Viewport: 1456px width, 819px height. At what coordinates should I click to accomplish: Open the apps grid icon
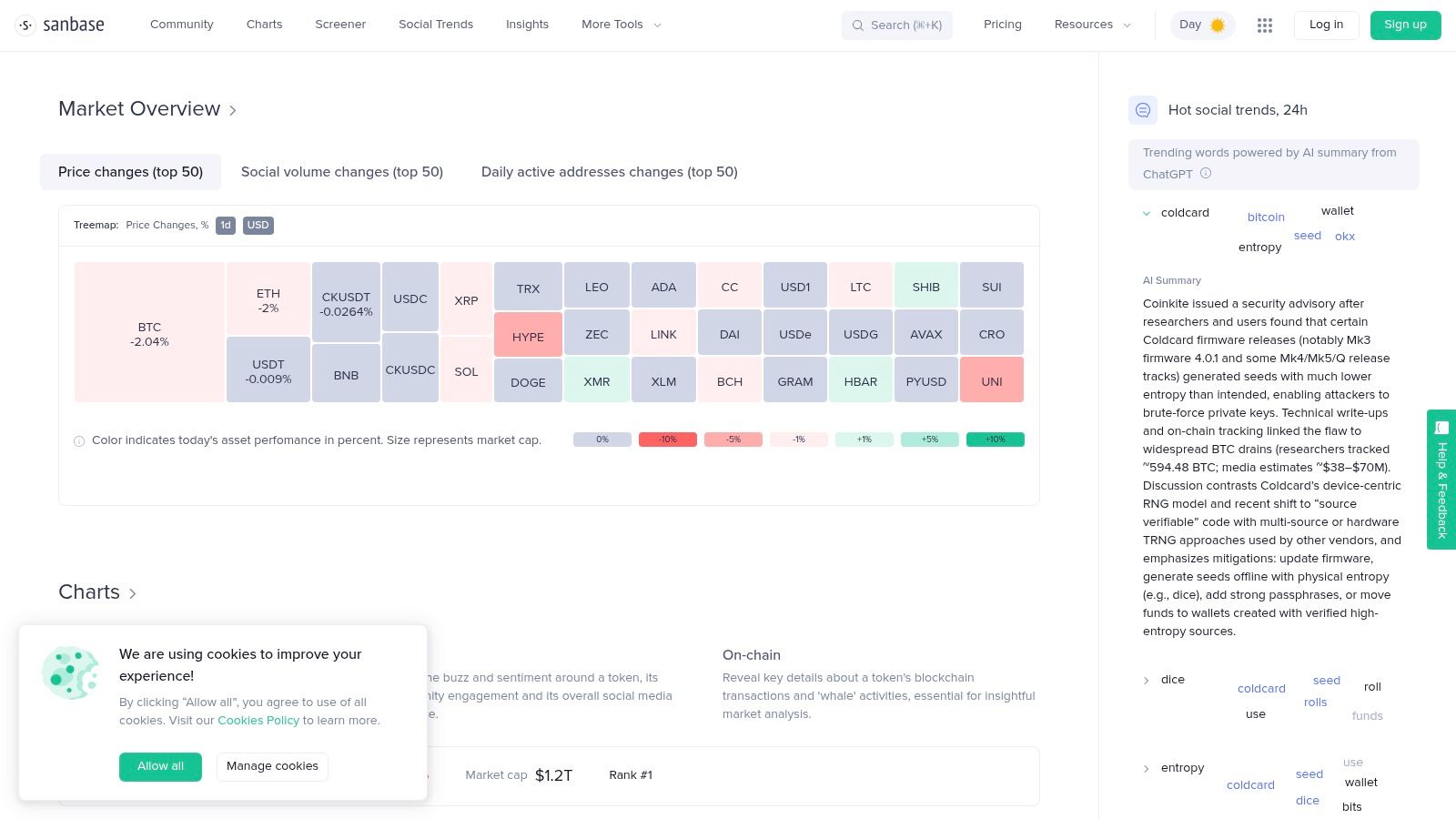click(x=1265, y=25)
